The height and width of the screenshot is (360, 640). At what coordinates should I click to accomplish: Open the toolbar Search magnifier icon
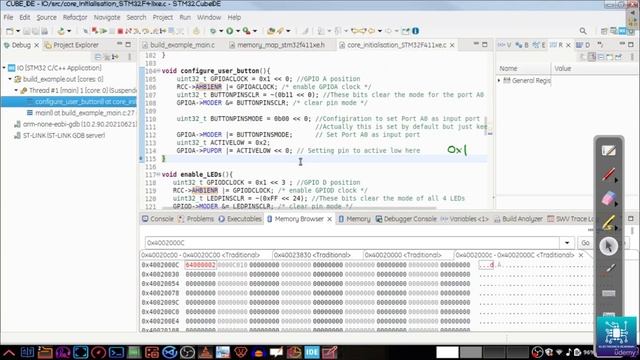[583, 31]
